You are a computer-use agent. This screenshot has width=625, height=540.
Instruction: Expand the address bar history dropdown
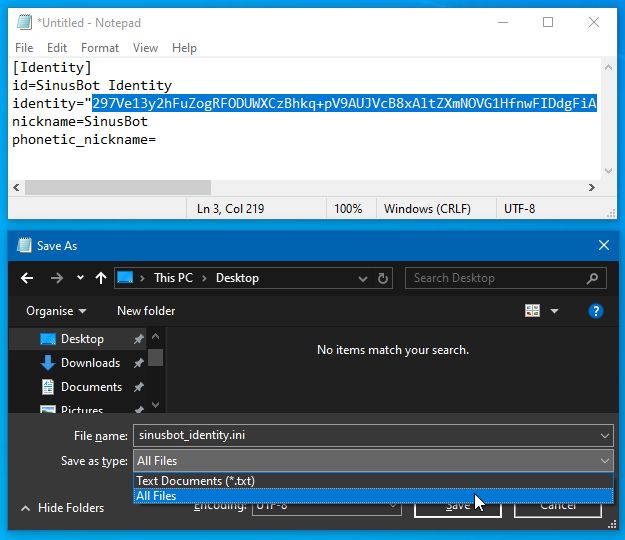362,278
